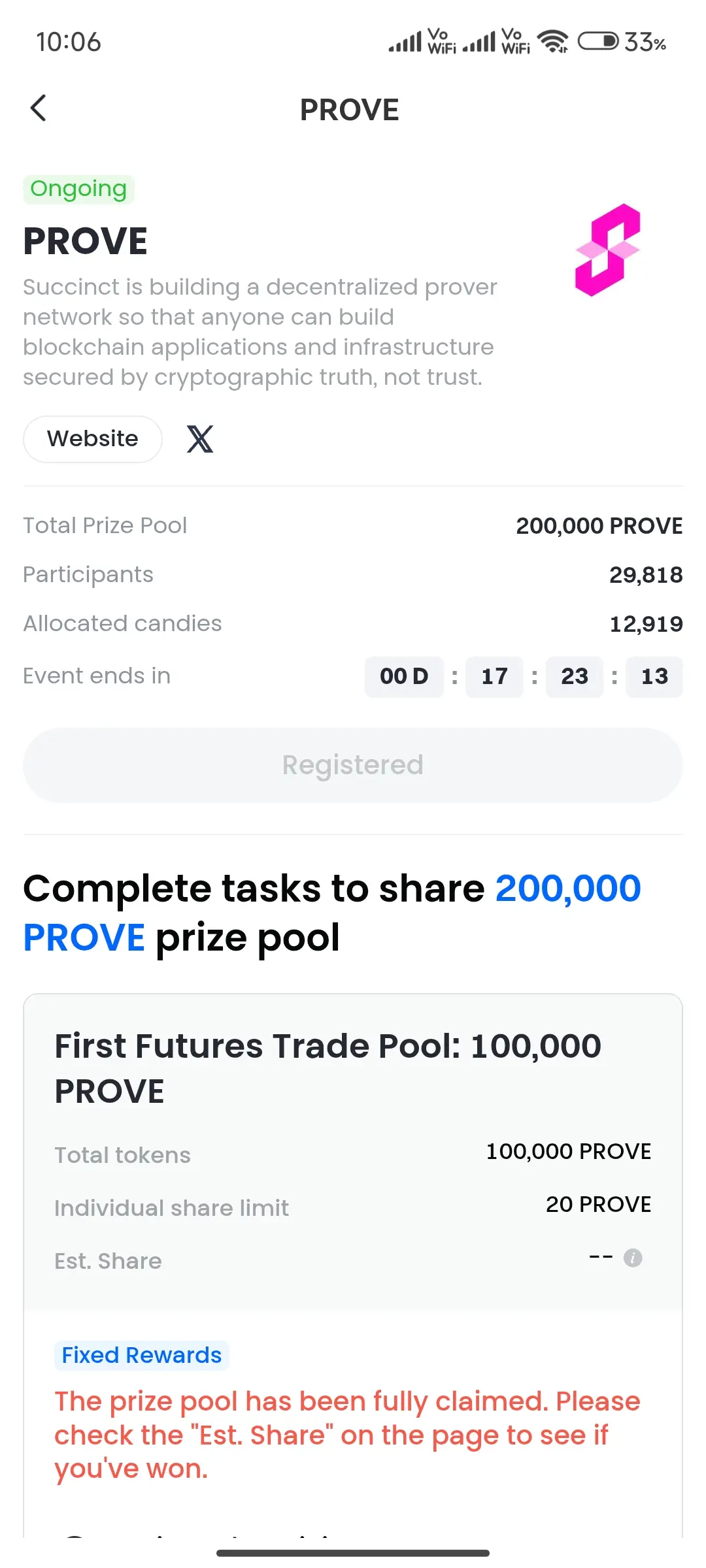Image resolution: width=706 pixels, height=1568 pixels.
Task: Open the X (Twitter) profile icon
Action: (200, 439)
